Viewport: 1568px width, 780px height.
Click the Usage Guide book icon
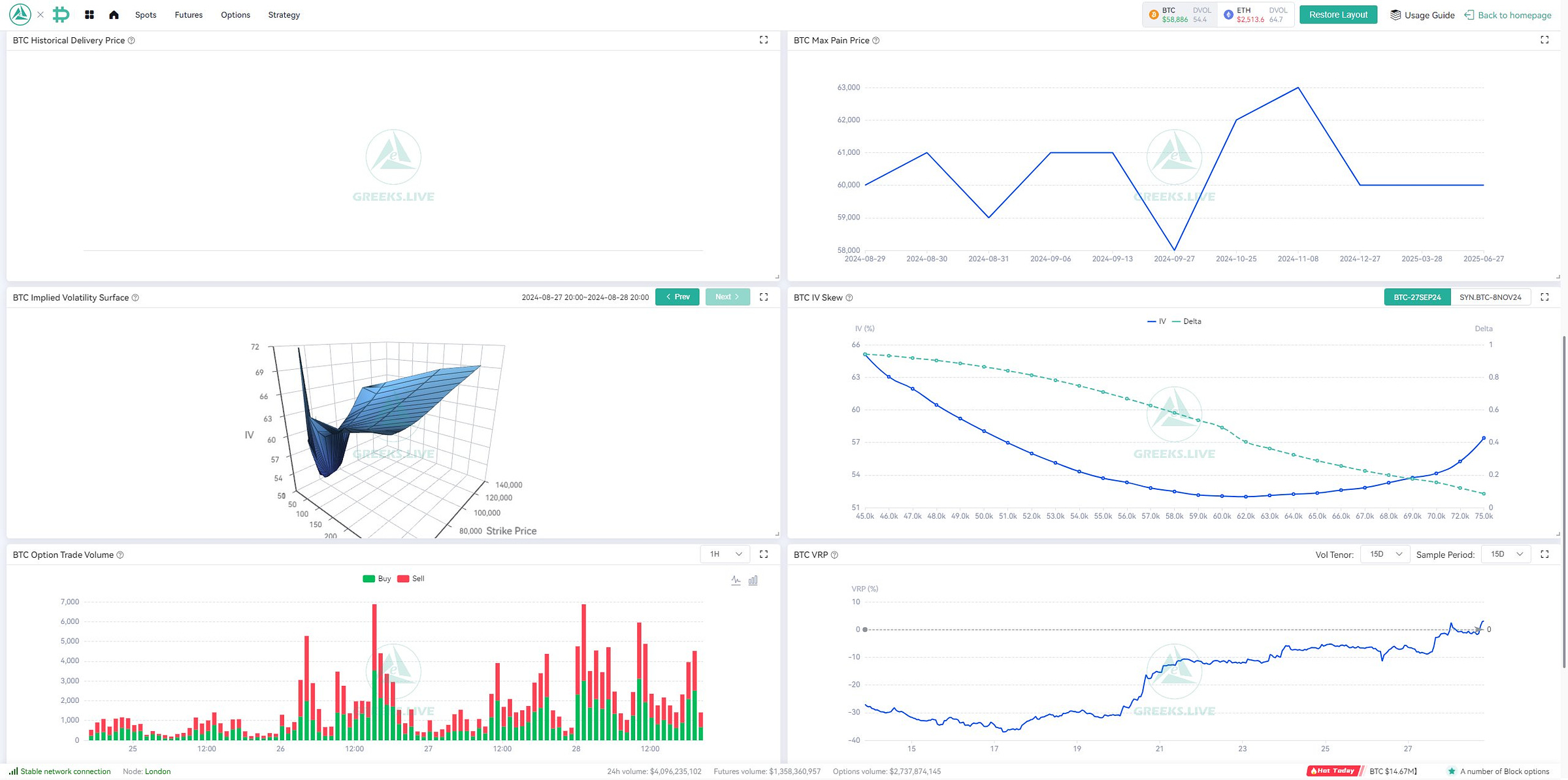click(1396, 15)
